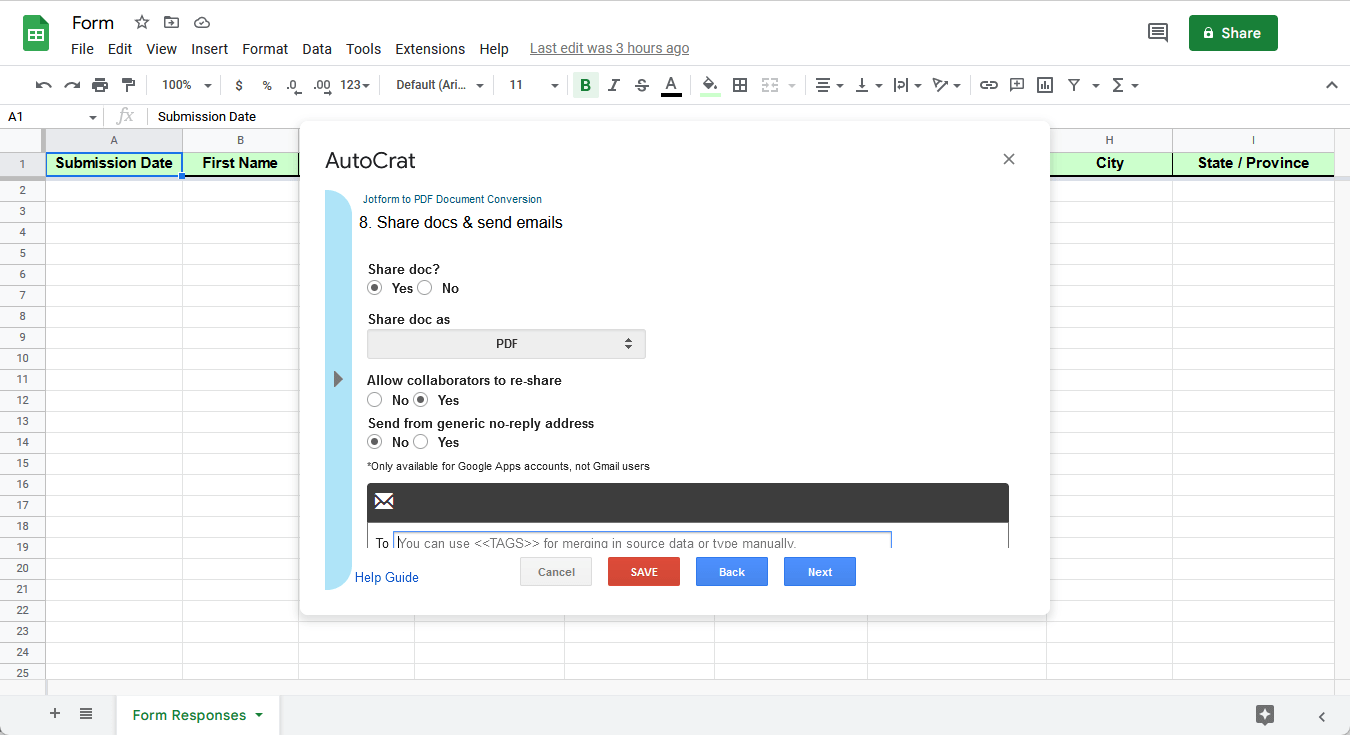Open the text rotation dropdown

point(946,85)
